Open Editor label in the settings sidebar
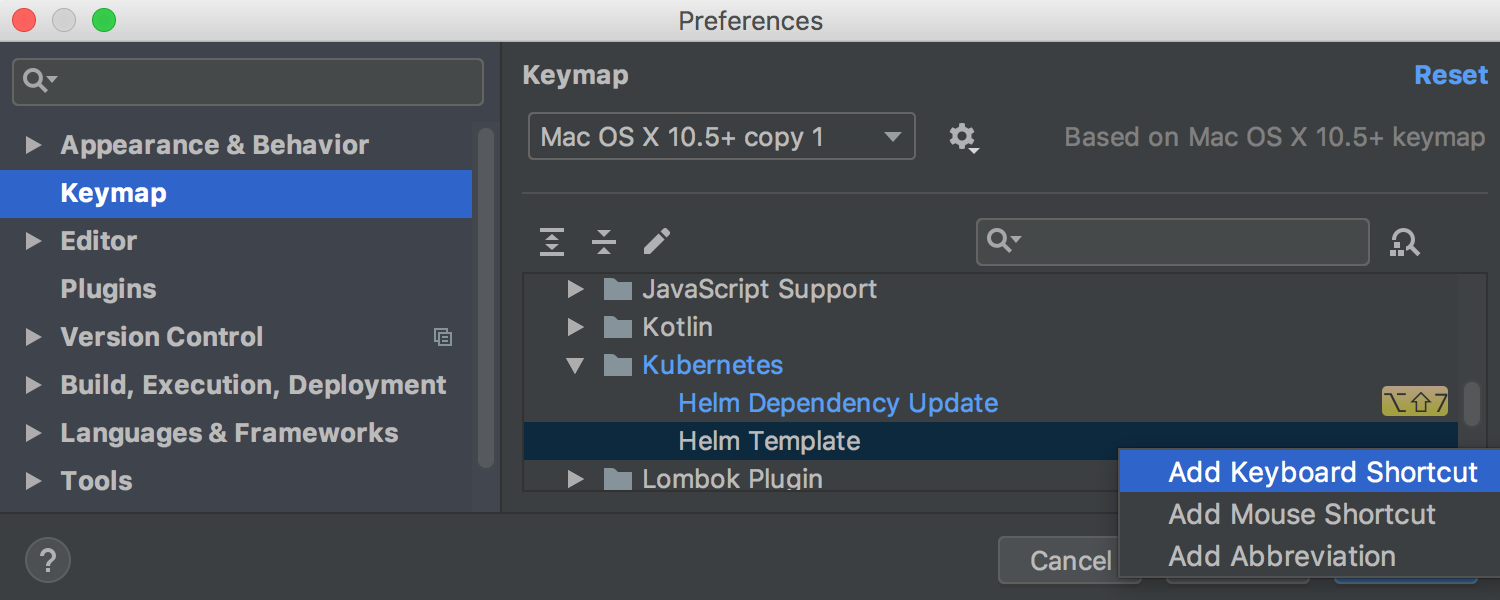 pyautogui.click(x=98, y=241)
